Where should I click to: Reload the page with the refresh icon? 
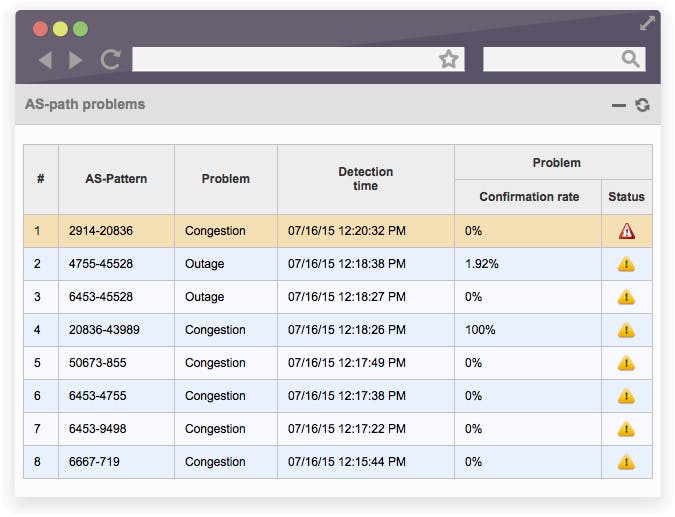[110, 60]
